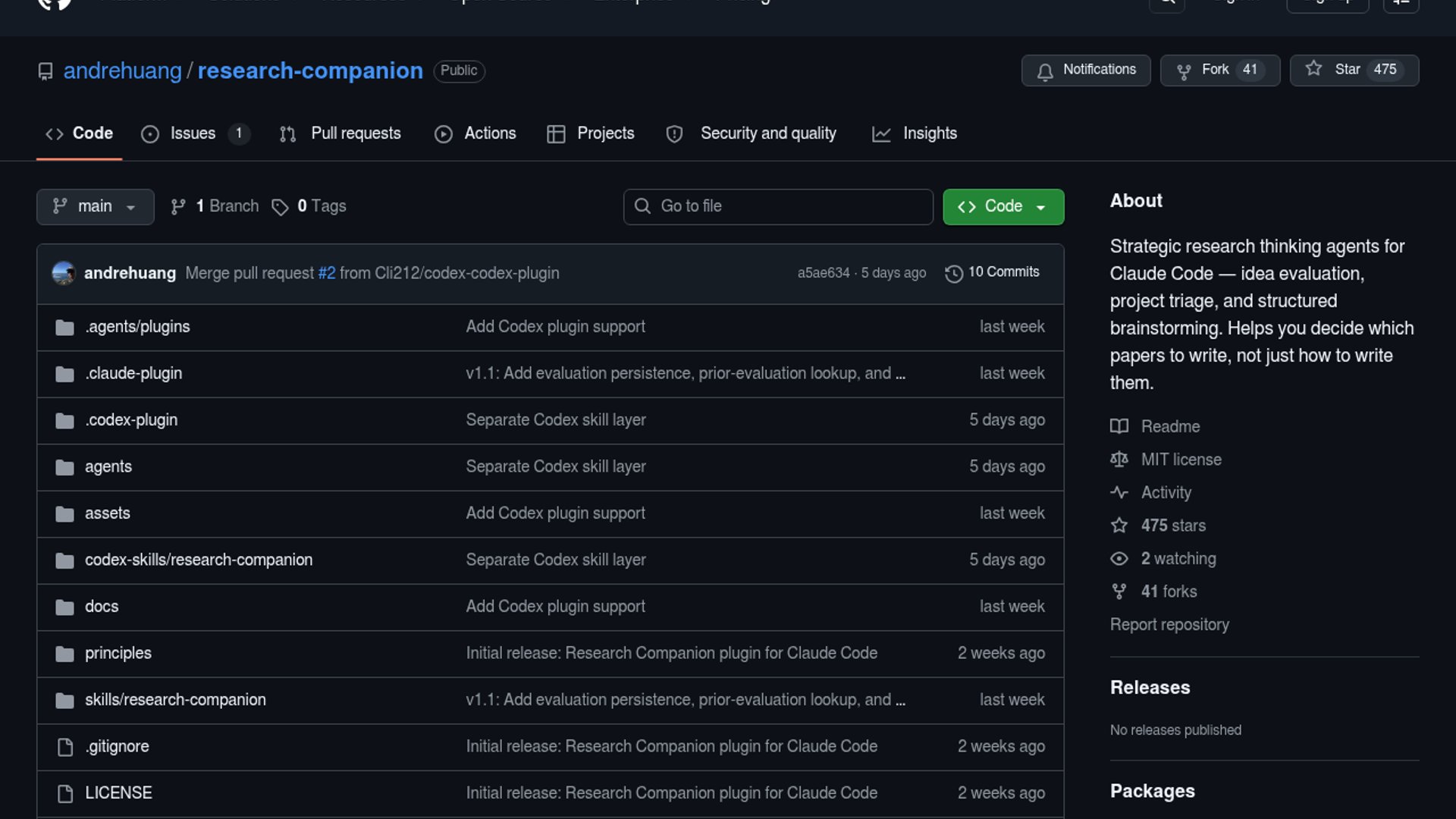Click the Report repository link
Viewport: 1456px width, 819px height.
tap(1169, 624)
